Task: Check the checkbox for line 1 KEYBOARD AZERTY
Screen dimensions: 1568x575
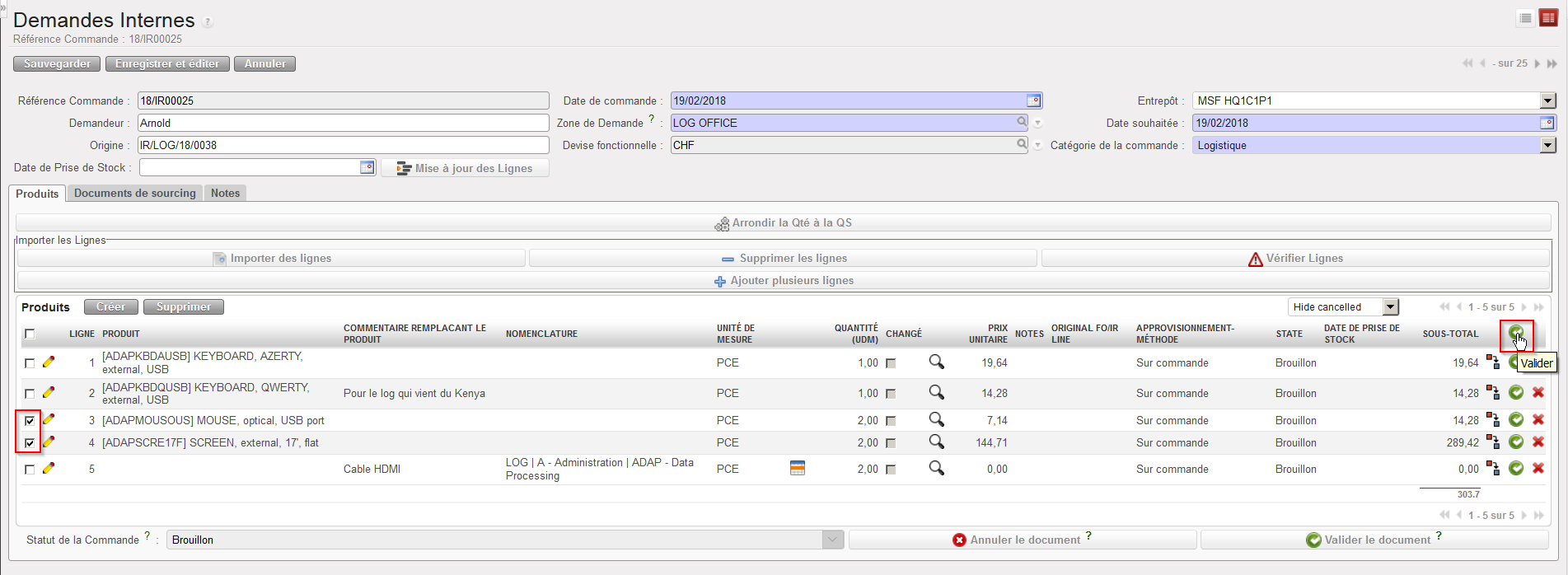Action: [x=30, y=362]
